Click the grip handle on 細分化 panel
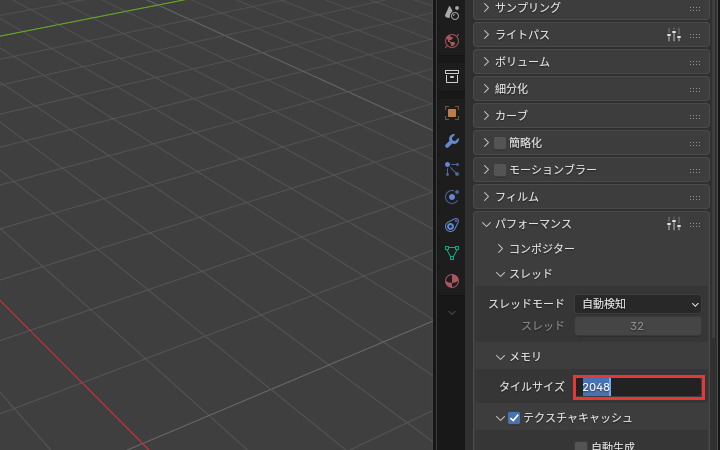Viewport: 720px width, 450px height. (x=695, y=90)
